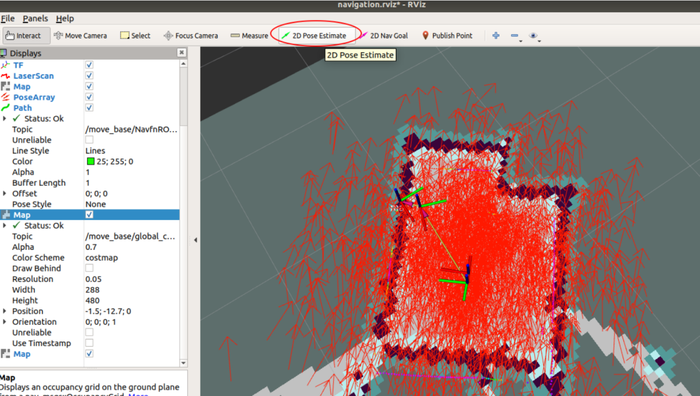Activate 2D Pose Estimate tool
The width and height of the screenshot is (700, 396).
[x=314, y=36]
